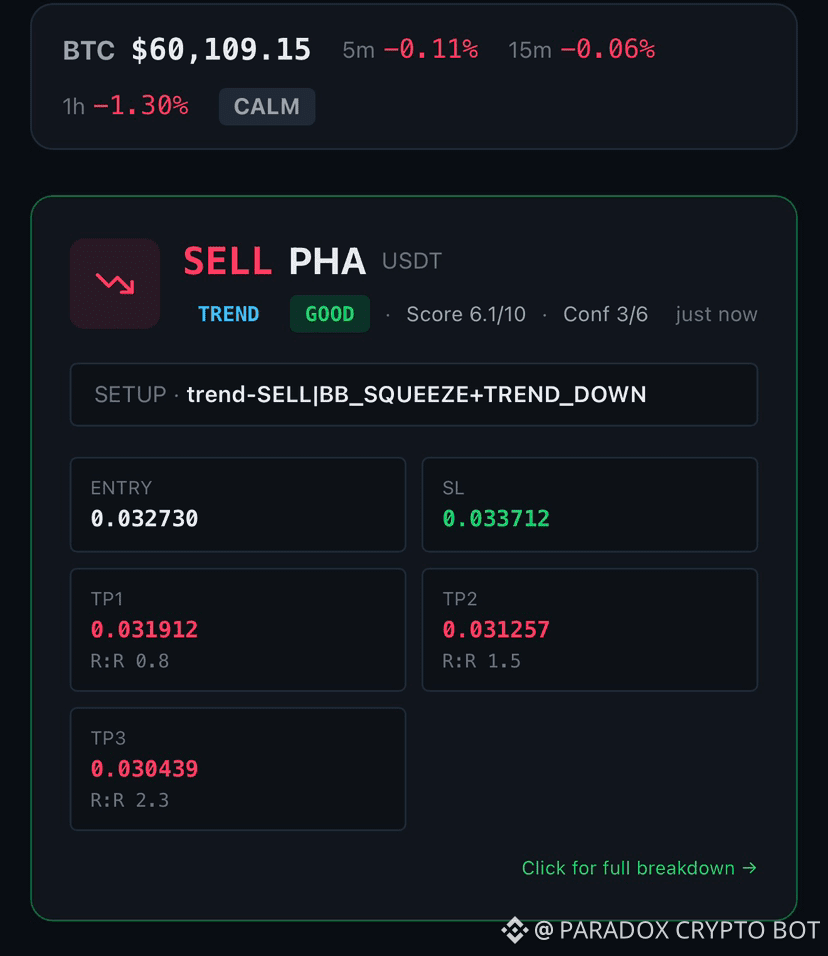Screen dimensions: 828x956
Task: Click the Binance logo in watermark
Action: 515,930
